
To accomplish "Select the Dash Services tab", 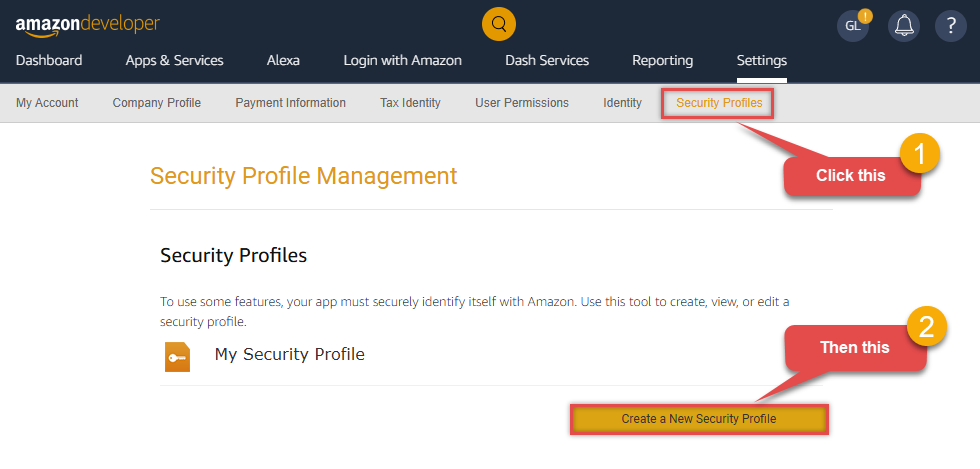I will click(x=547, y=61).
